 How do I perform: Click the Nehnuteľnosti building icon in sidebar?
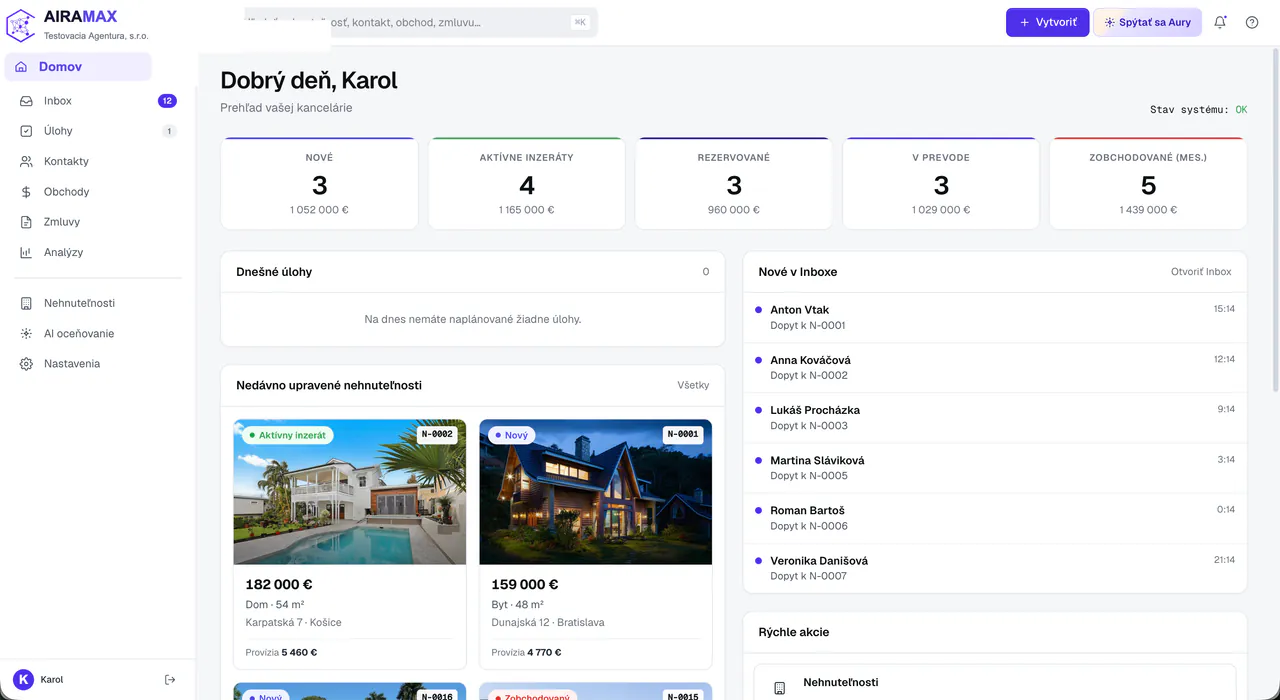[26, 303]
